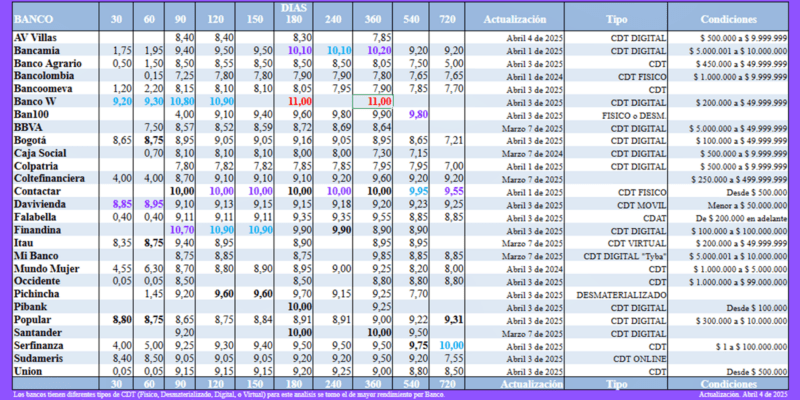
Task: Select the AV Villas bank name cell
Action: 36,37
